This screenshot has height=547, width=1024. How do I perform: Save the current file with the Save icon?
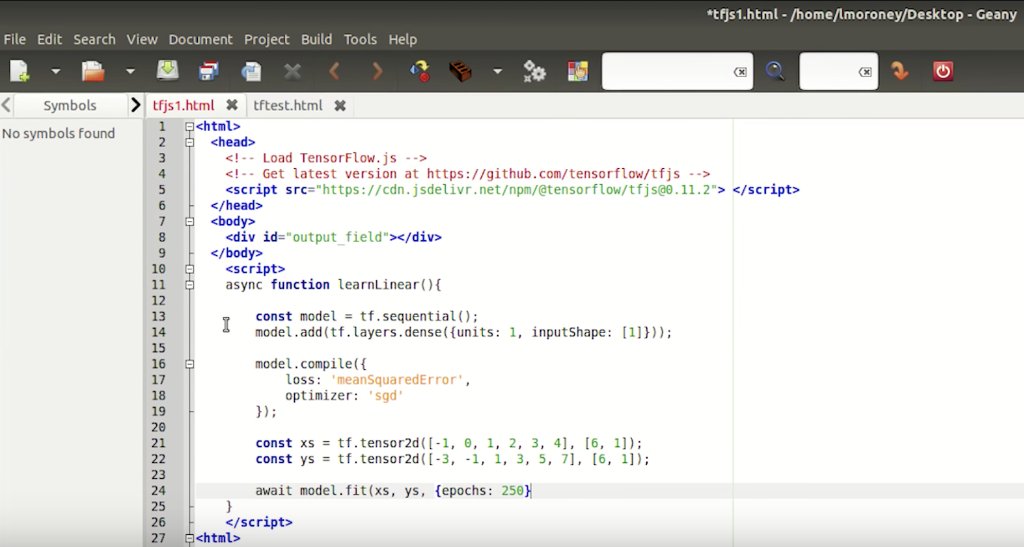(x=167, y=70)
